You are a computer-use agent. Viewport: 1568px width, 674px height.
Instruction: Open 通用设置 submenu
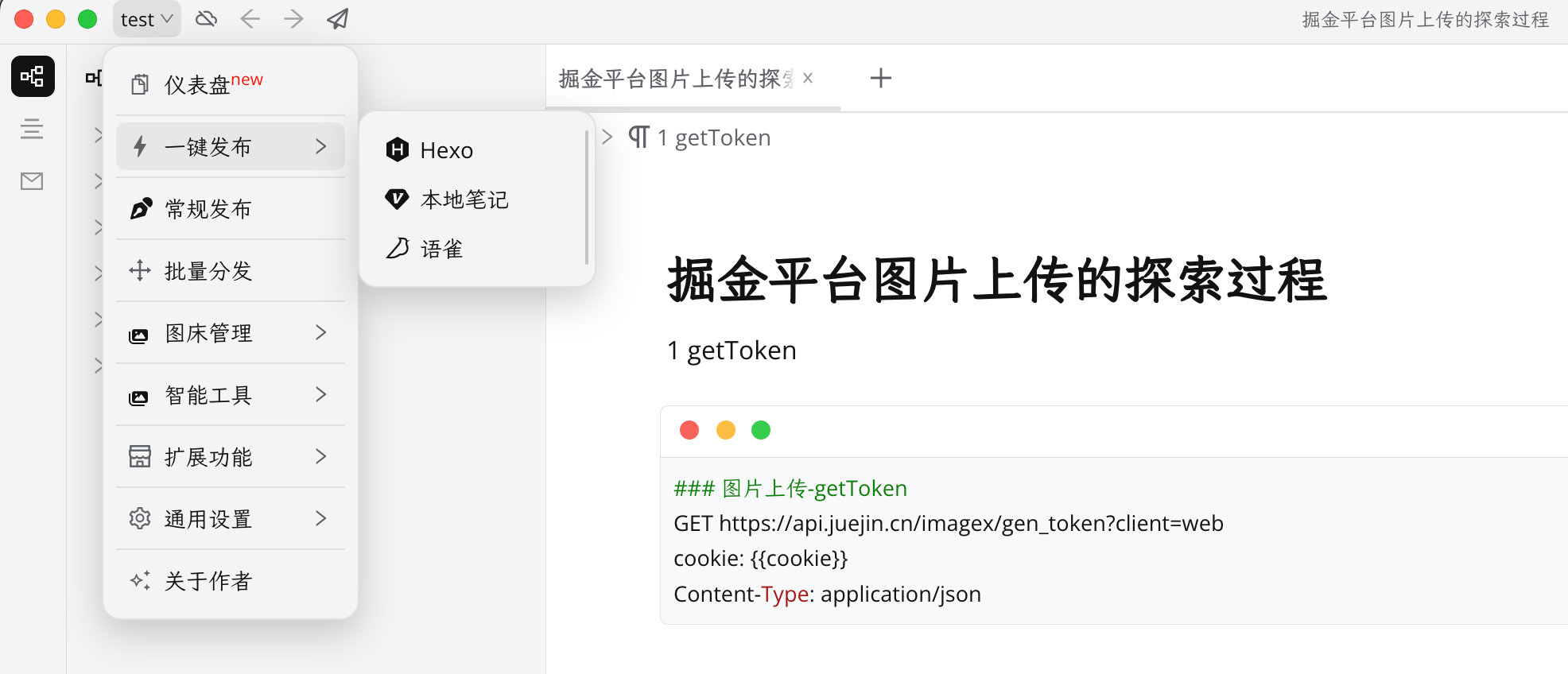pos(231,518)
